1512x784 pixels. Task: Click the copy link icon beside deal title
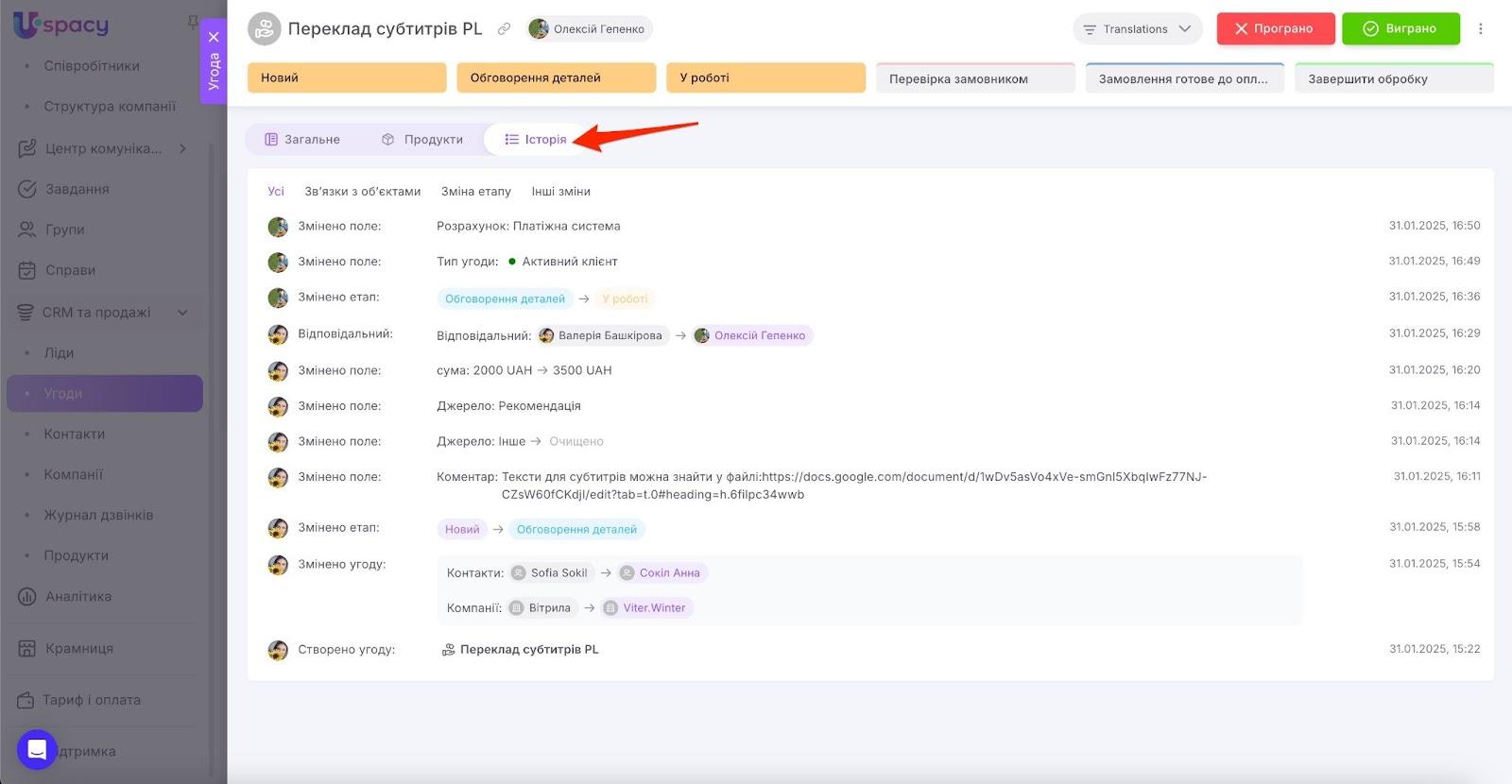(505, 29)
